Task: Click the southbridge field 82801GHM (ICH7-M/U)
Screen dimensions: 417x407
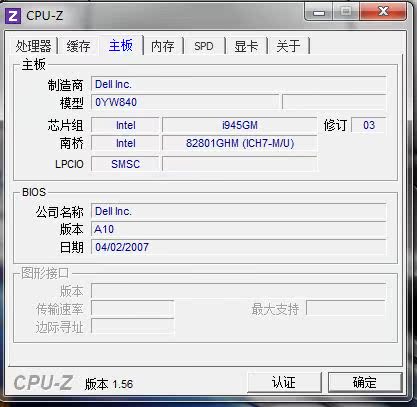Action: coord(239,143)
